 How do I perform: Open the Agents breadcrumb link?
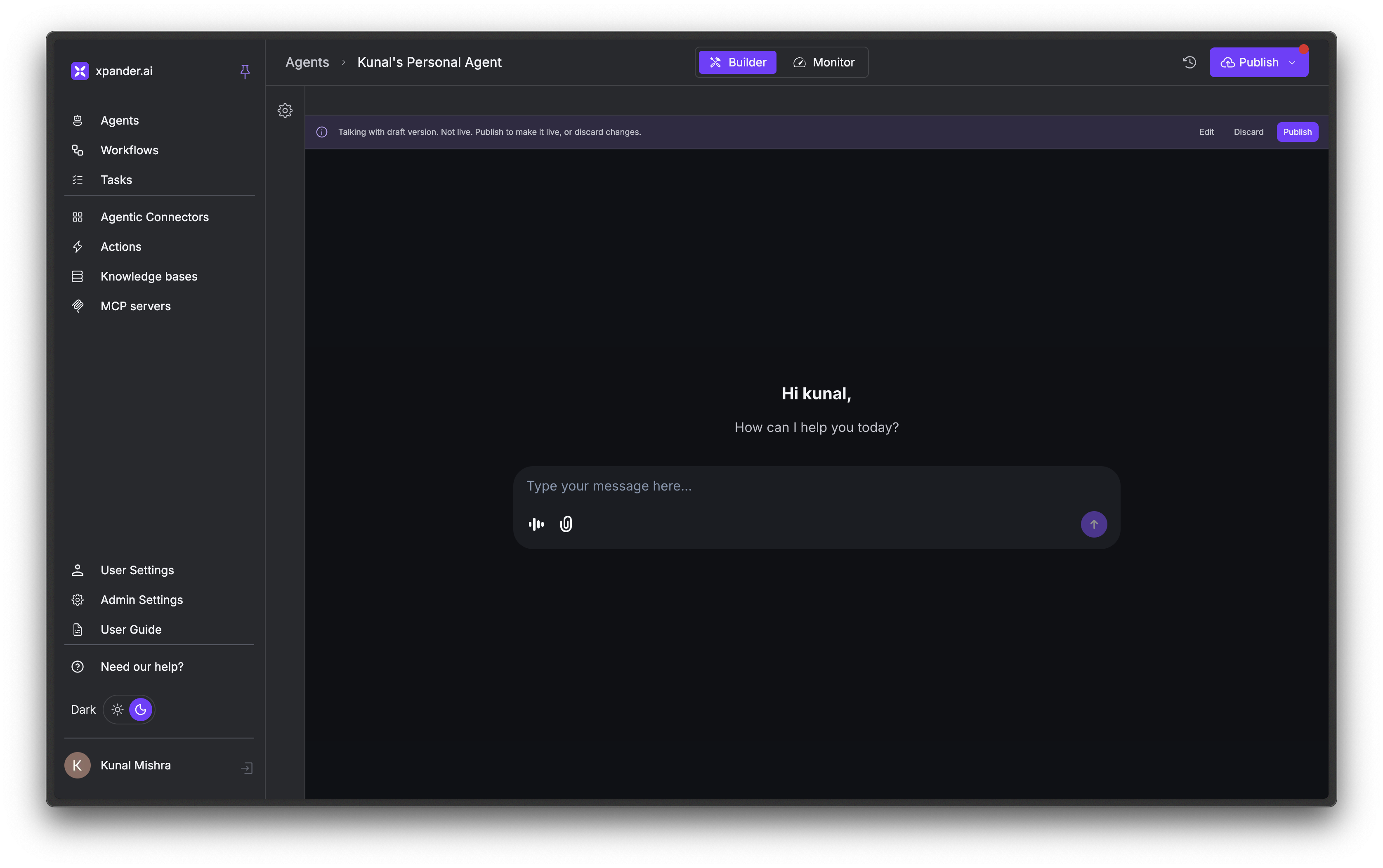tap(307, 62)
